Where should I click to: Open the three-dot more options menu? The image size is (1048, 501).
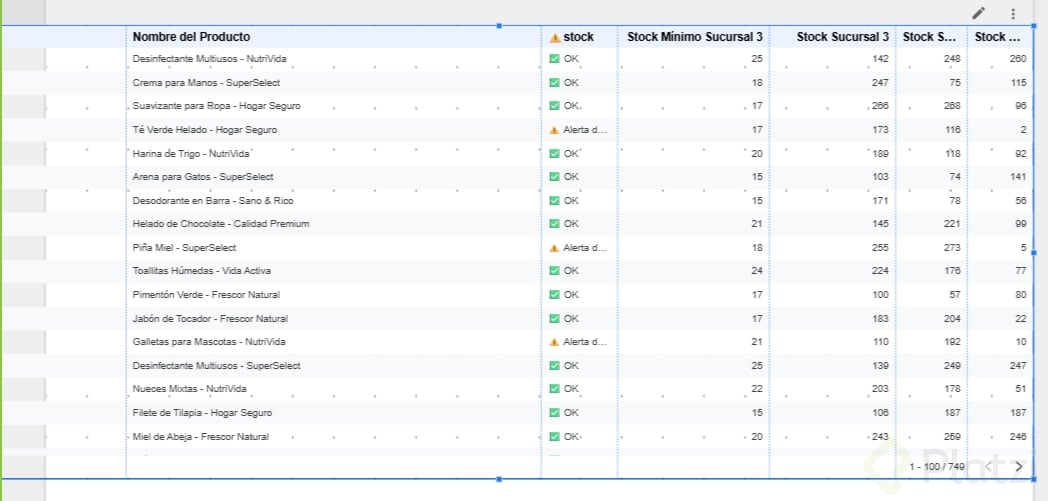point(1013,13)
